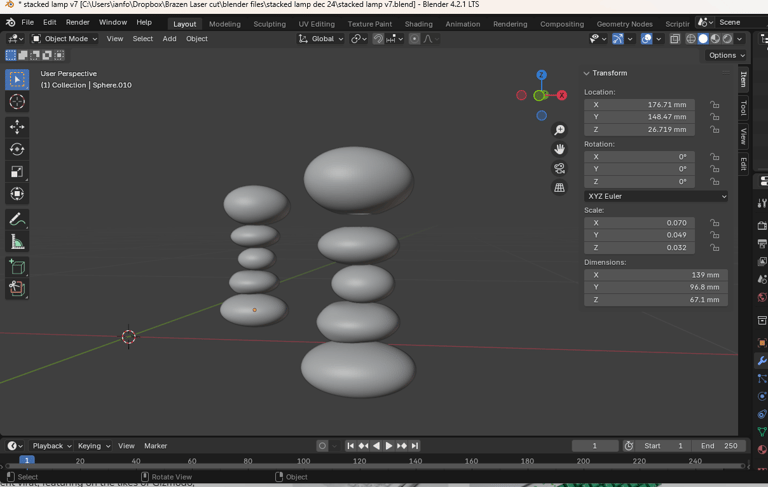Open the shading options dropdown arrow
The height and width of the screenshot is (487, 768).
pos(740,39)
